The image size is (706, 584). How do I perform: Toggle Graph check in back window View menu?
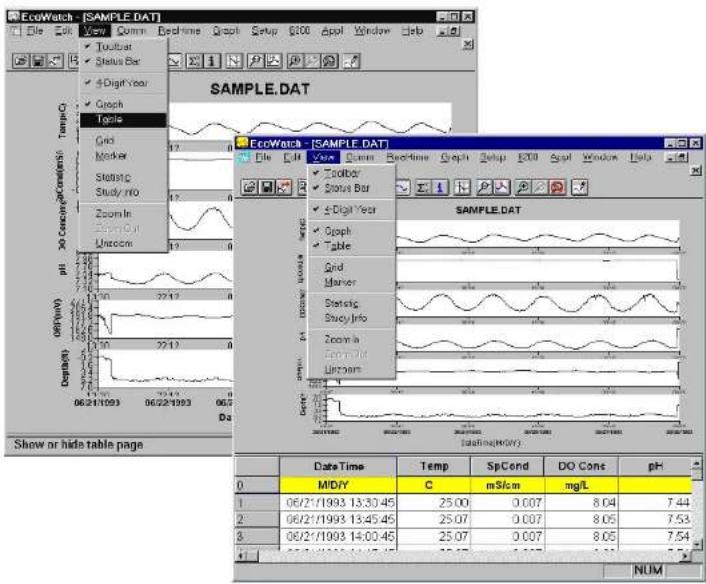[x=123, y=104]
